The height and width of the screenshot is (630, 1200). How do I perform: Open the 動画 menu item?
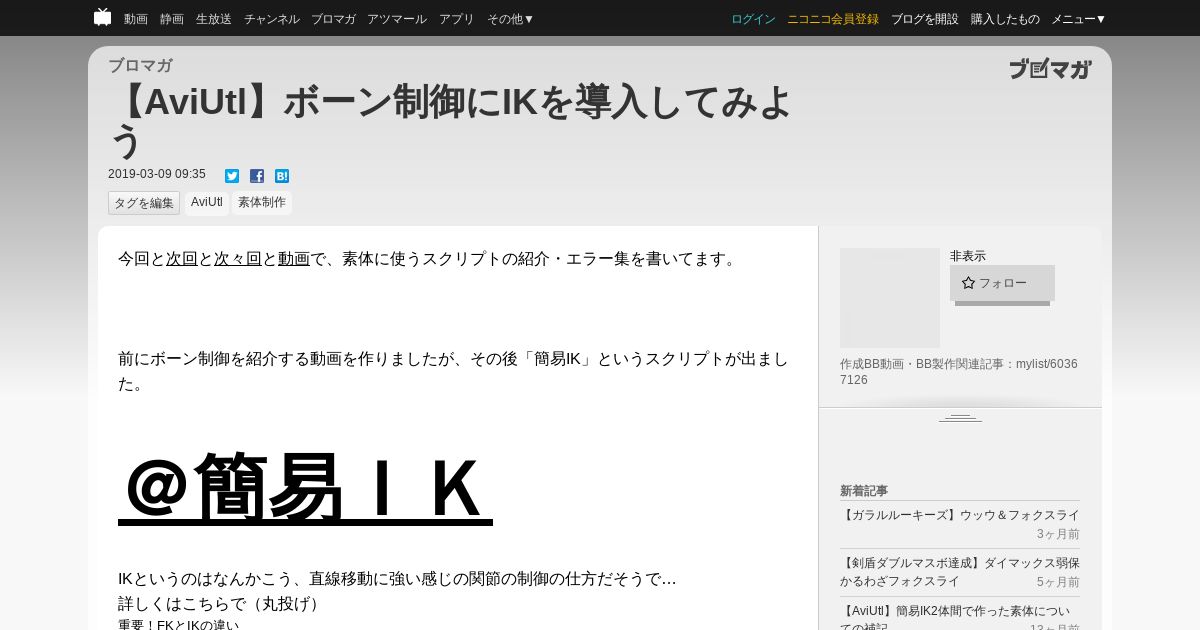tap(136, 19)
